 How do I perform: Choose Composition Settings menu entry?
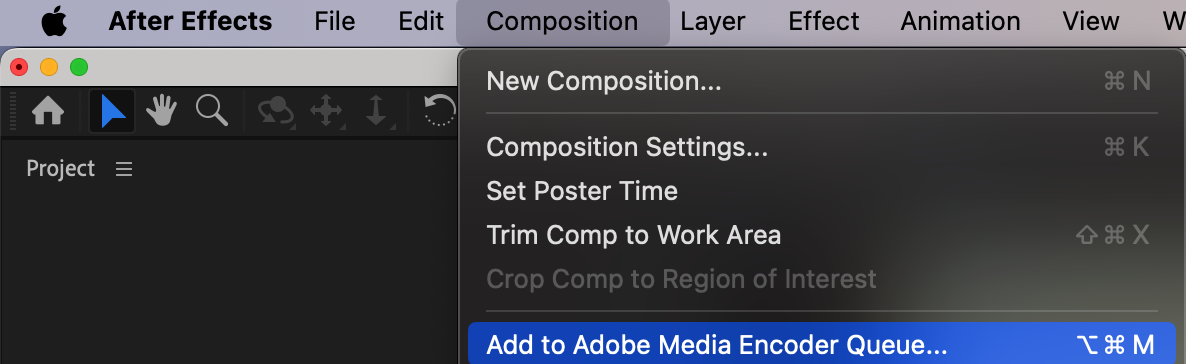pos(820,147)
